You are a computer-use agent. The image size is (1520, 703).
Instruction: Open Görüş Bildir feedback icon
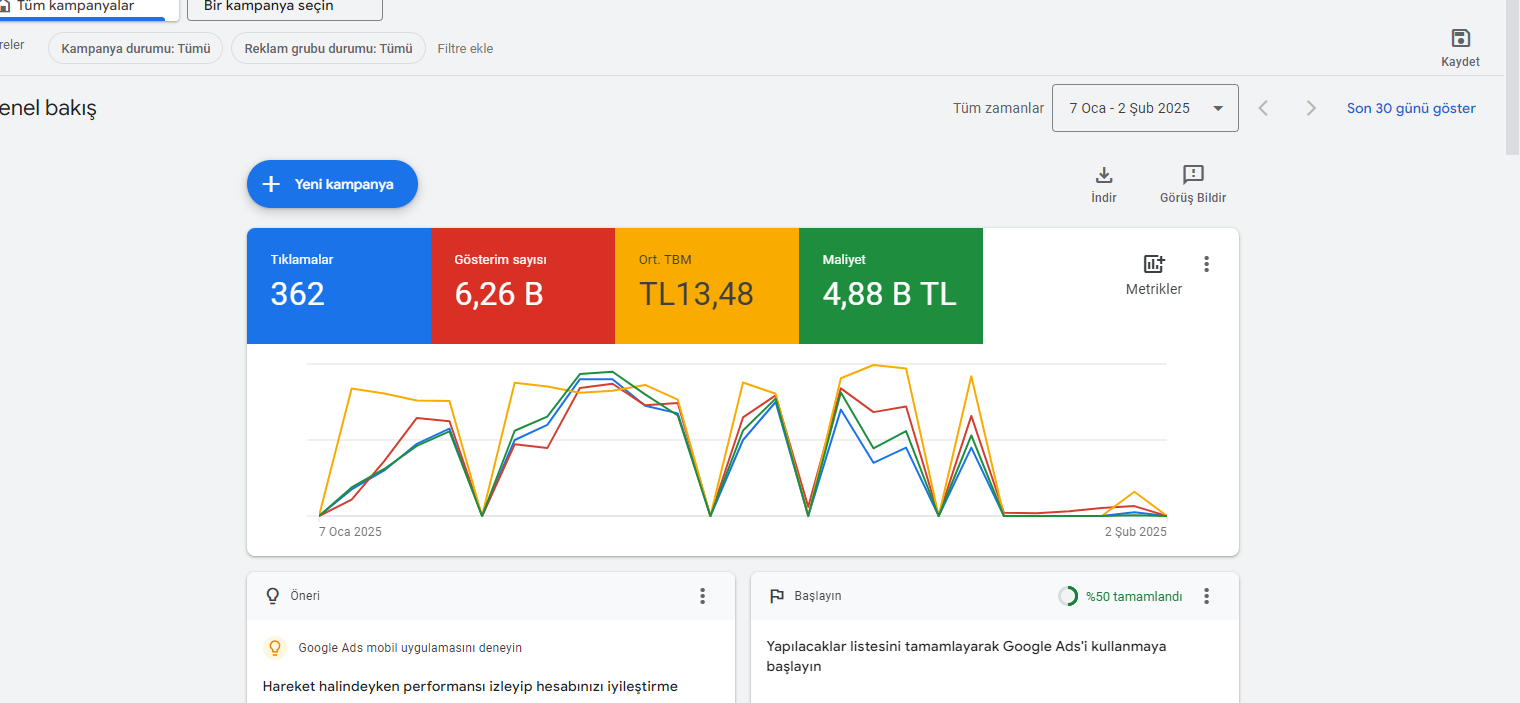[x=1193, y=175]
